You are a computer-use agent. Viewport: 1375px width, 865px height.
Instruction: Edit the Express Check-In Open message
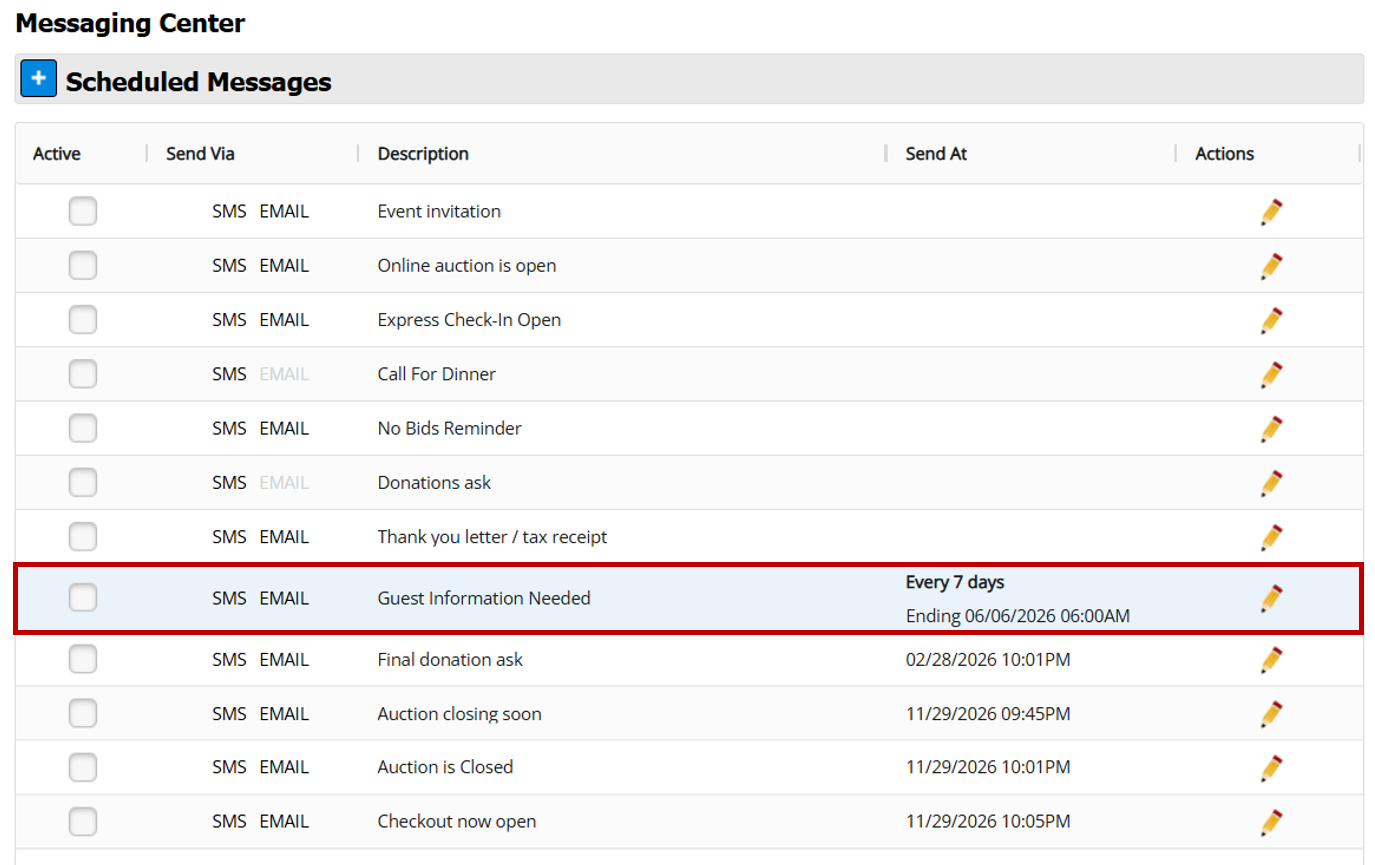coord(1271,320)
